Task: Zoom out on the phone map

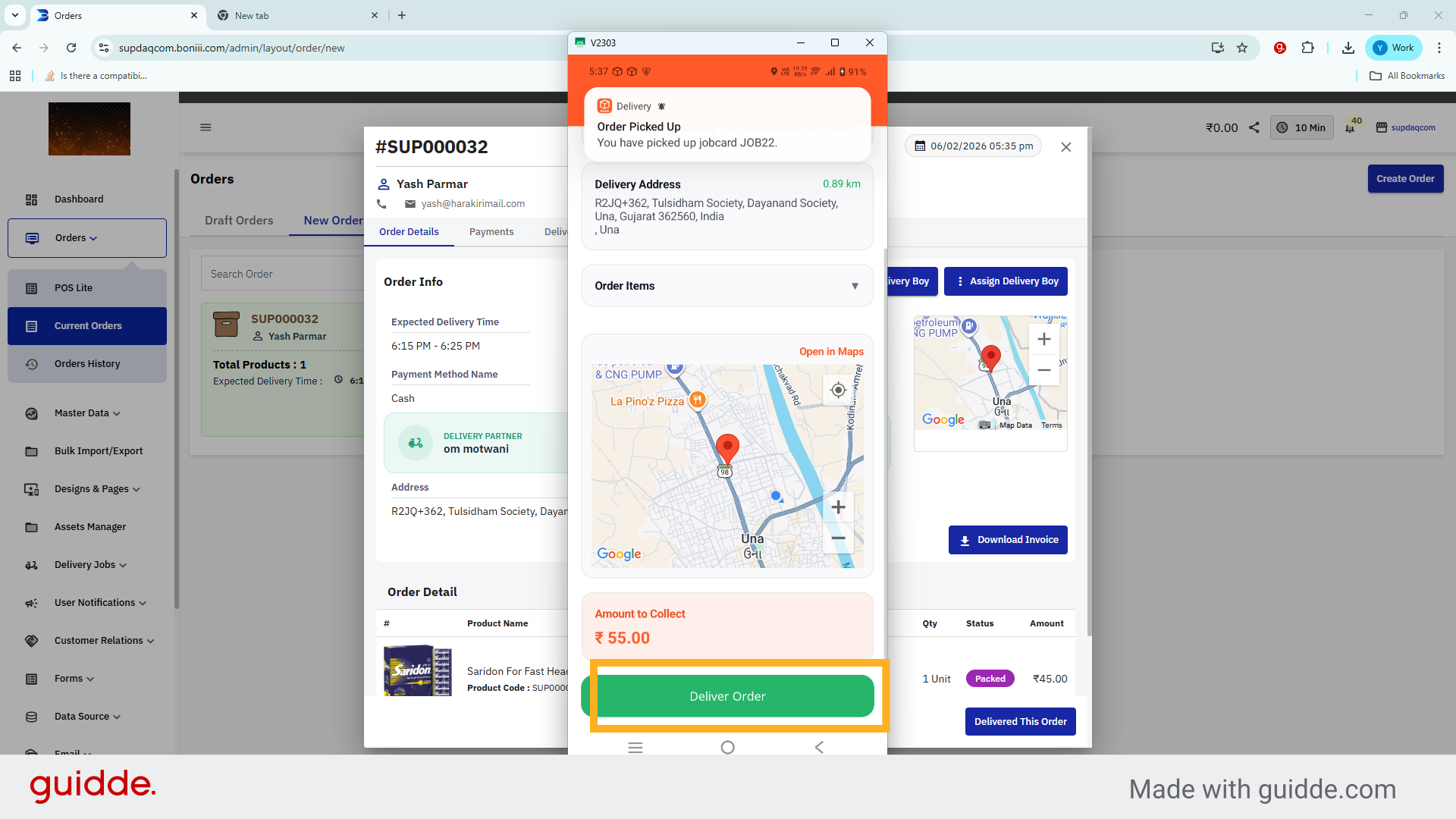Action: coord(838,538)
